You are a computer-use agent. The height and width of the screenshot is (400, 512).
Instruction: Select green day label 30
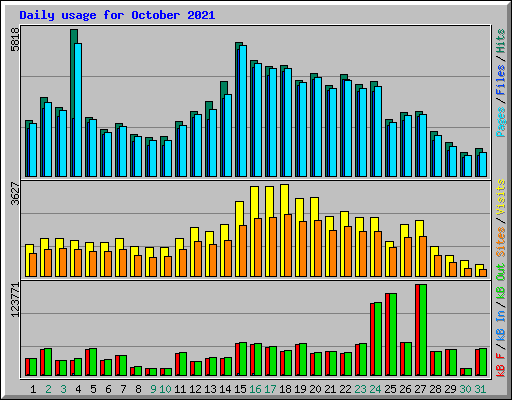coord(465,389)
